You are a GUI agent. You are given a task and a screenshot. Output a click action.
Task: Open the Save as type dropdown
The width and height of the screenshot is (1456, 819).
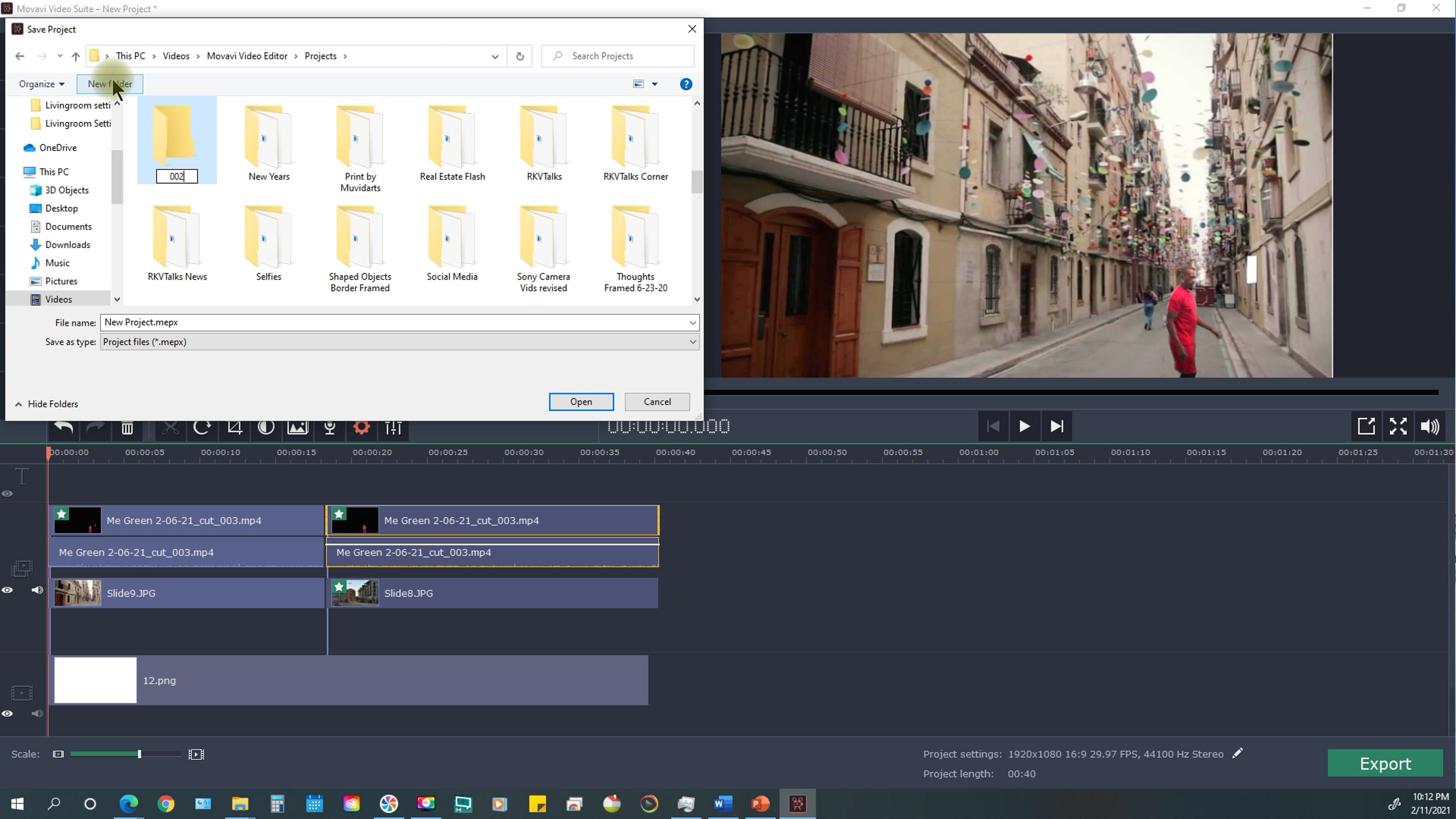tap(692, 342)
